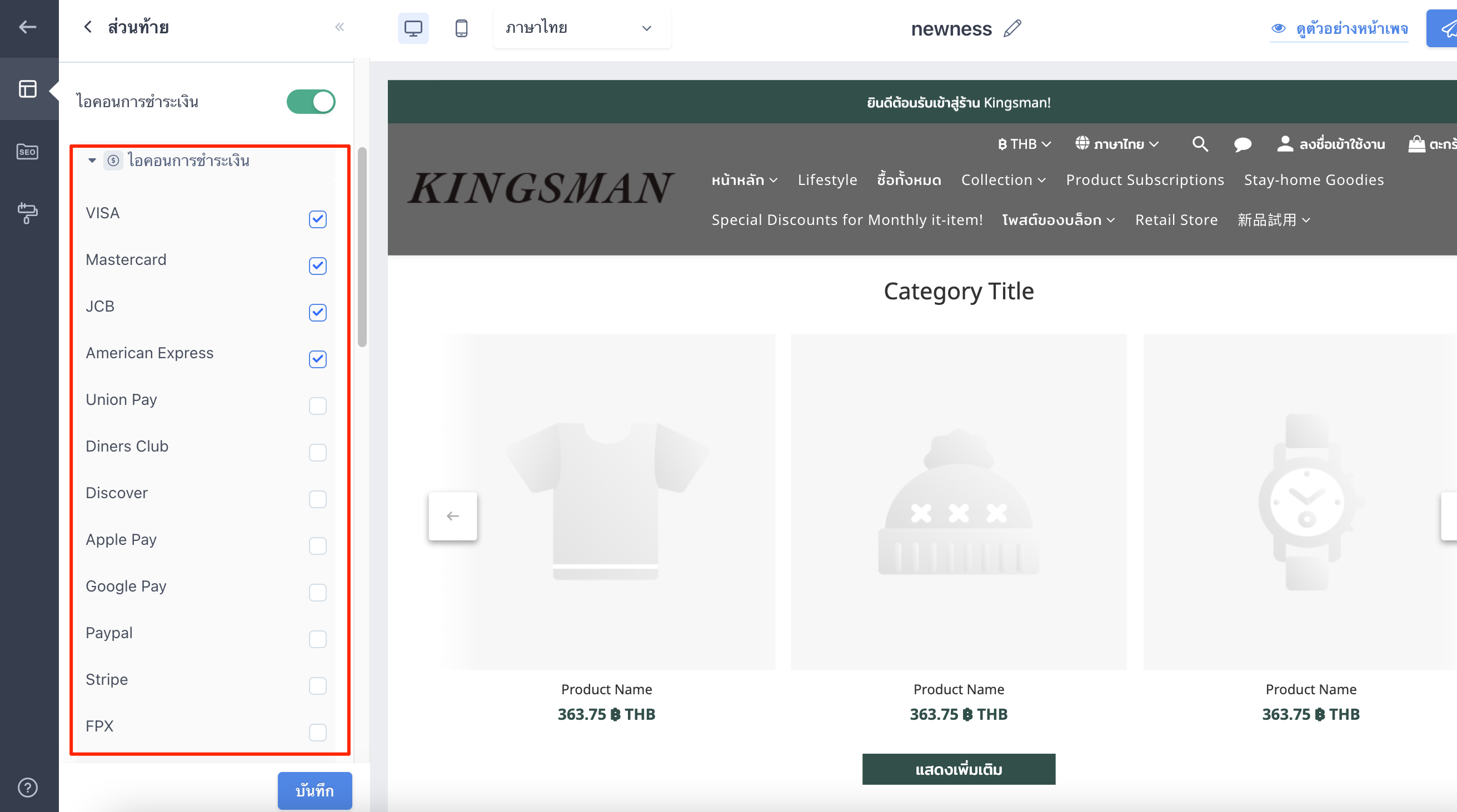Check the Union Pay checkbox
The height and width of the screenshot is (812, 1457).
pyautogui.click(x=318, y=405)
